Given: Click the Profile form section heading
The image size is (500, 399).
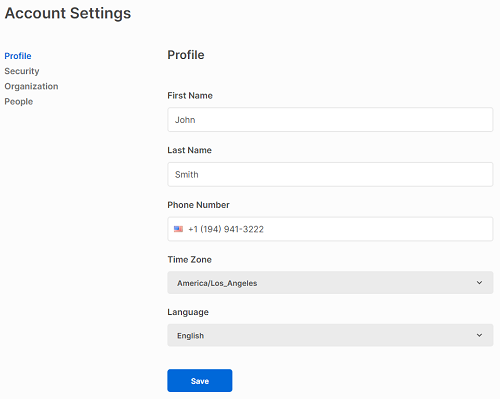Looking at the screenshot, I should coord(186,55).
